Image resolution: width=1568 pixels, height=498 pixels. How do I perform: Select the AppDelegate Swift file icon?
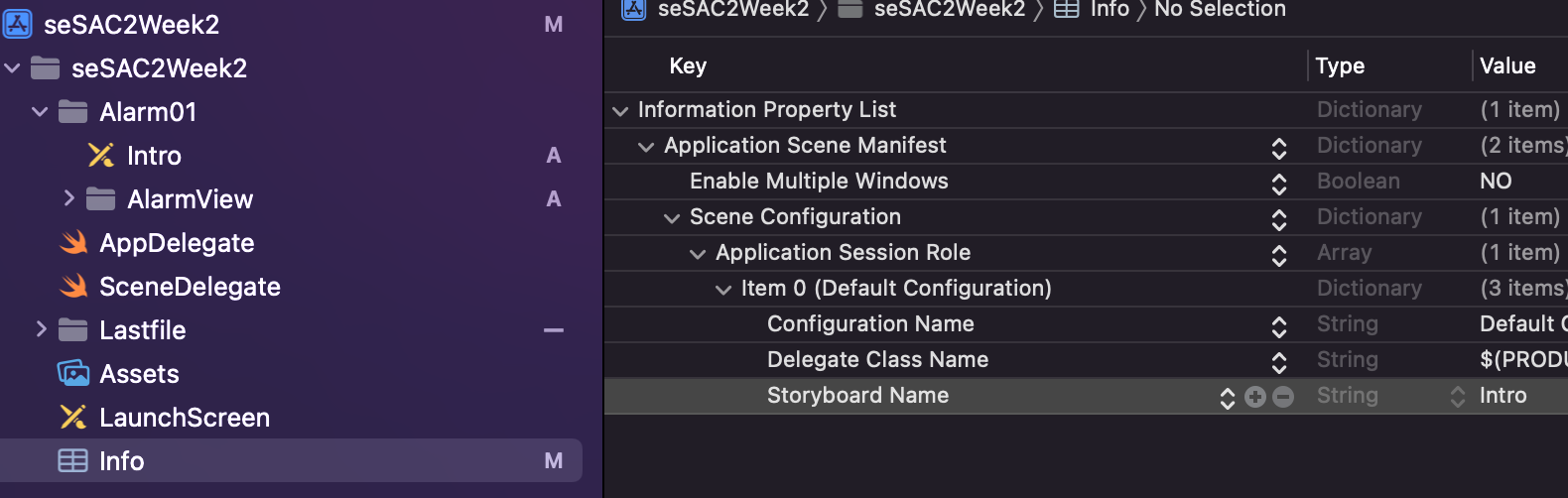click(73, 243)
